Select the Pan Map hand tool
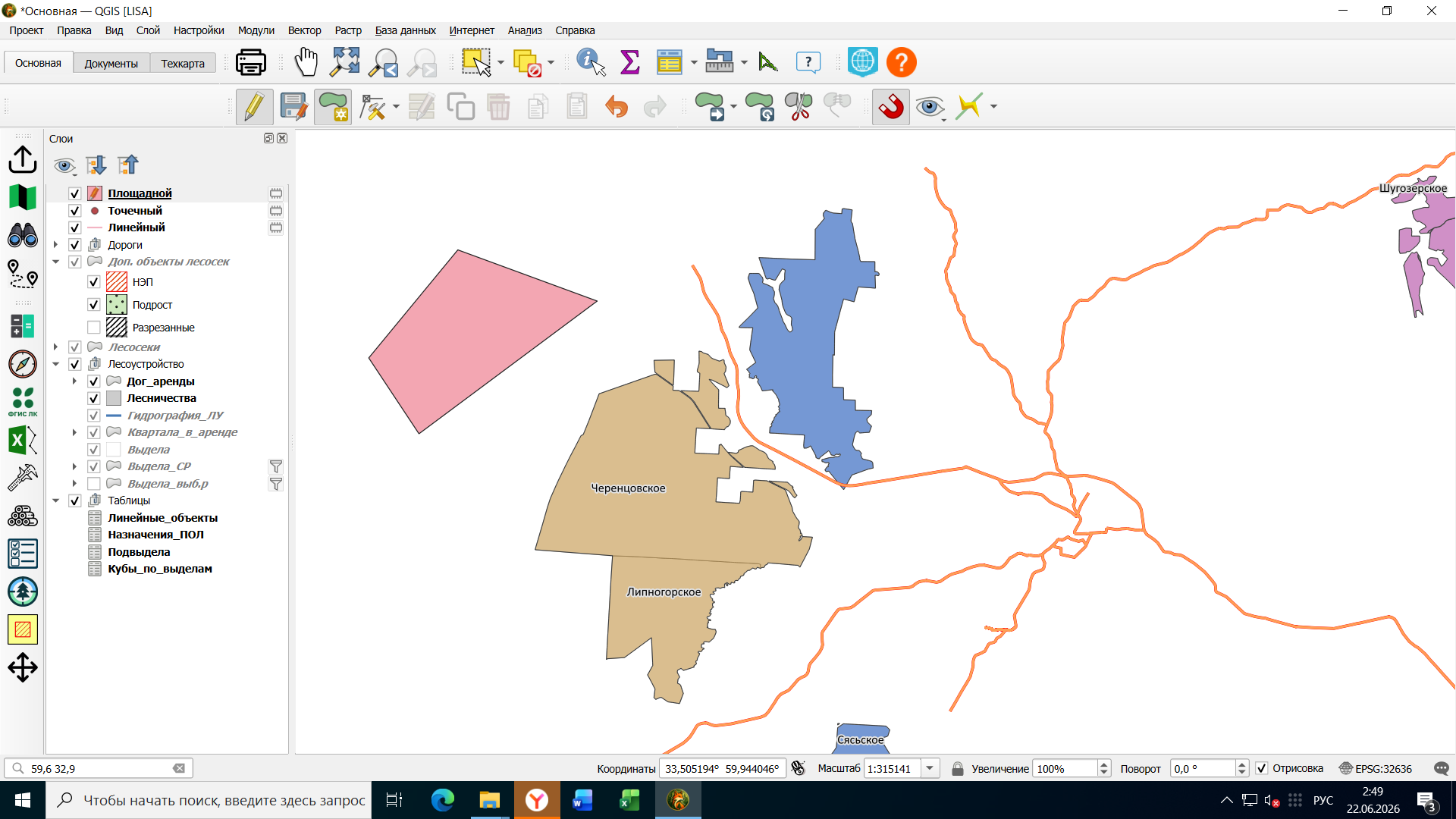This screenshot has height=819, width=1456. (306, 62)
